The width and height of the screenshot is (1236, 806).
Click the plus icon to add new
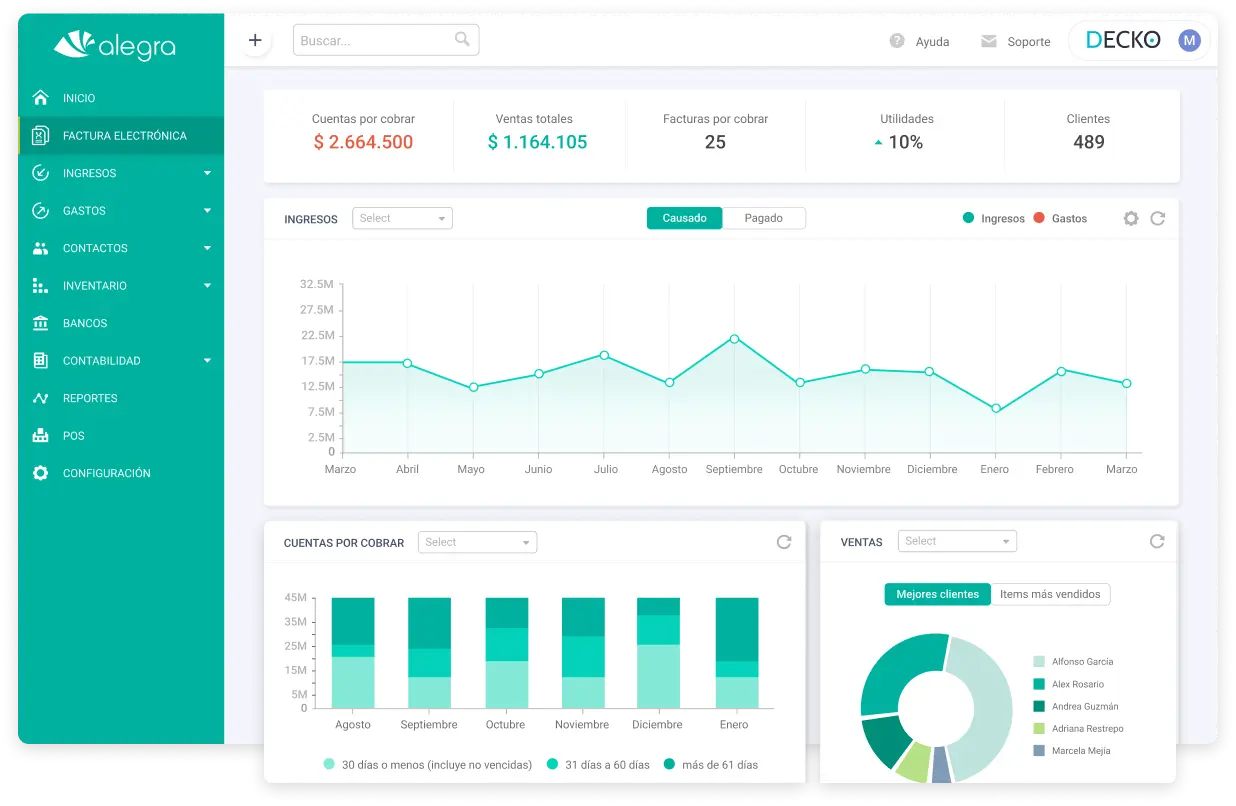tap(255, 41)
